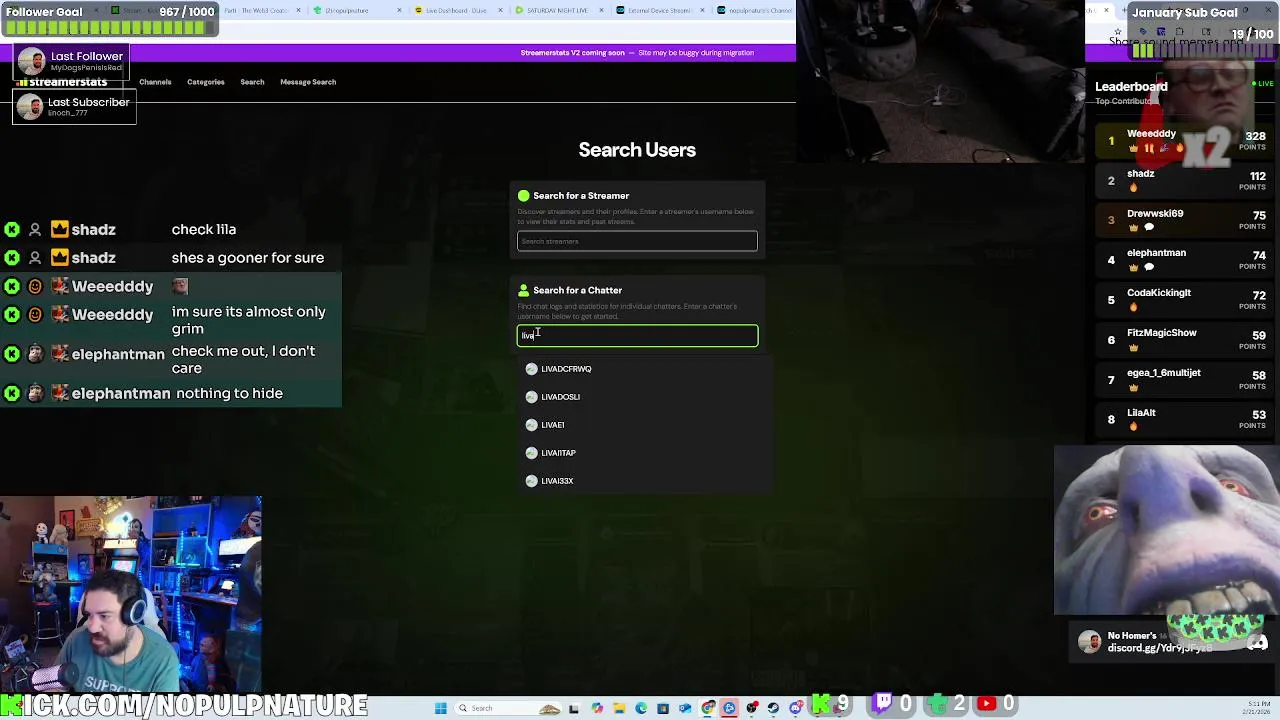Open File Explorer from the taskbar

619,708
